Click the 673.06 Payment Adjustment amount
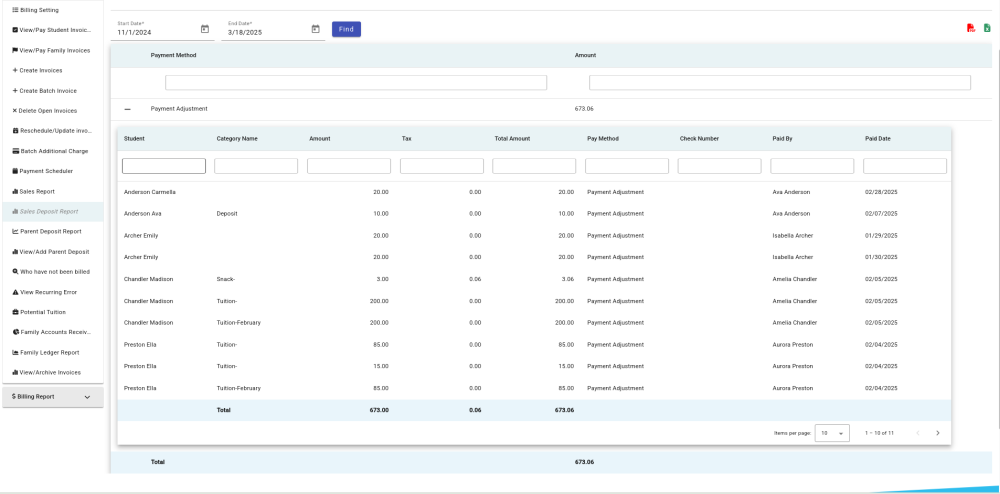Image resolution: width=1000 pixels, height=494 pixels. [x=584, y=109]
